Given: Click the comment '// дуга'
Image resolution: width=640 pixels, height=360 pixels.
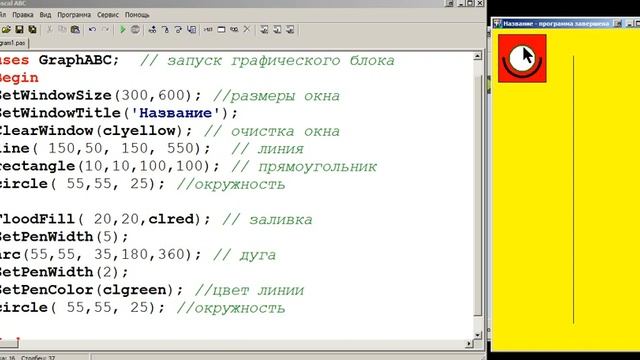Looking at the screenshot, I should [244, 255].
